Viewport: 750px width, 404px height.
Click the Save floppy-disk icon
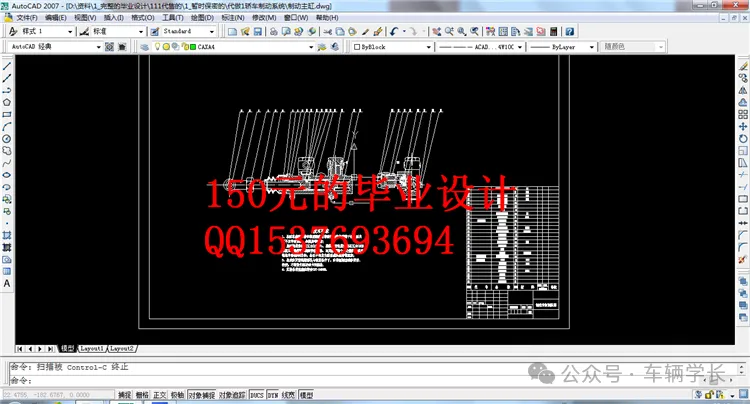coord(257,32)
